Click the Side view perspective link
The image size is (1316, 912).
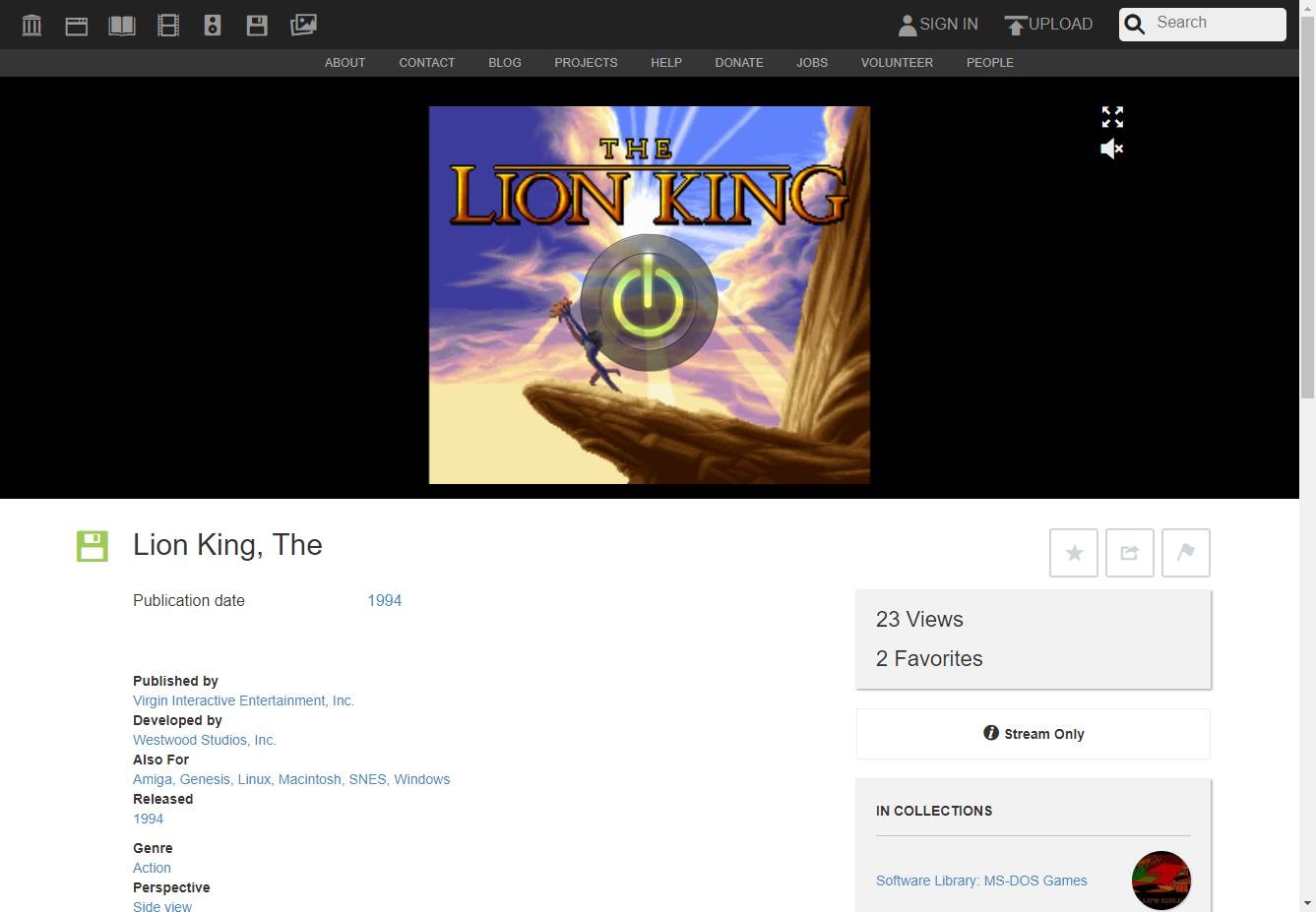(162, 906)
